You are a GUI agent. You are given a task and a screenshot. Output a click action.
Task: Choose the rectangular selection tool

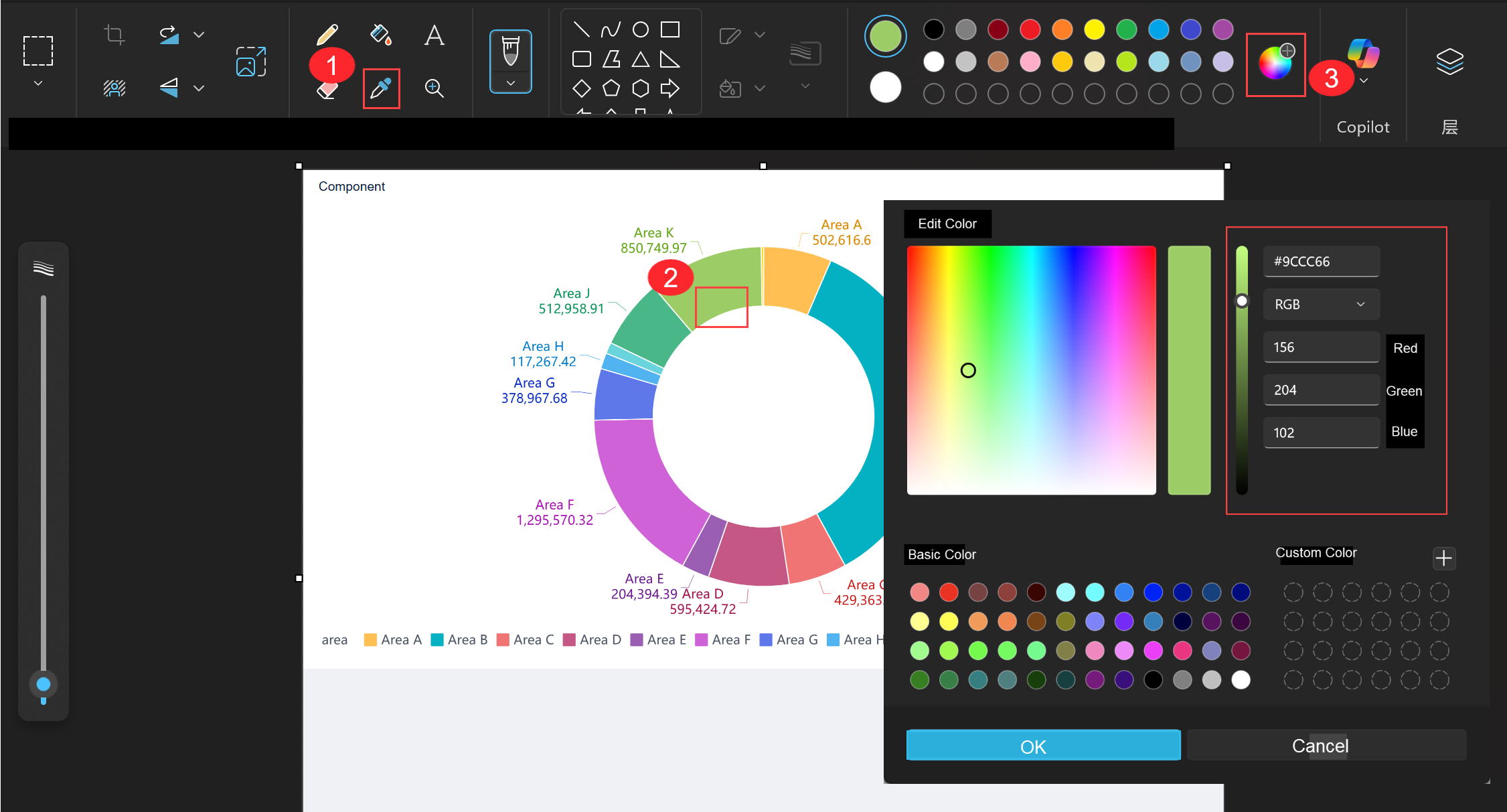[x=38, y=51]
